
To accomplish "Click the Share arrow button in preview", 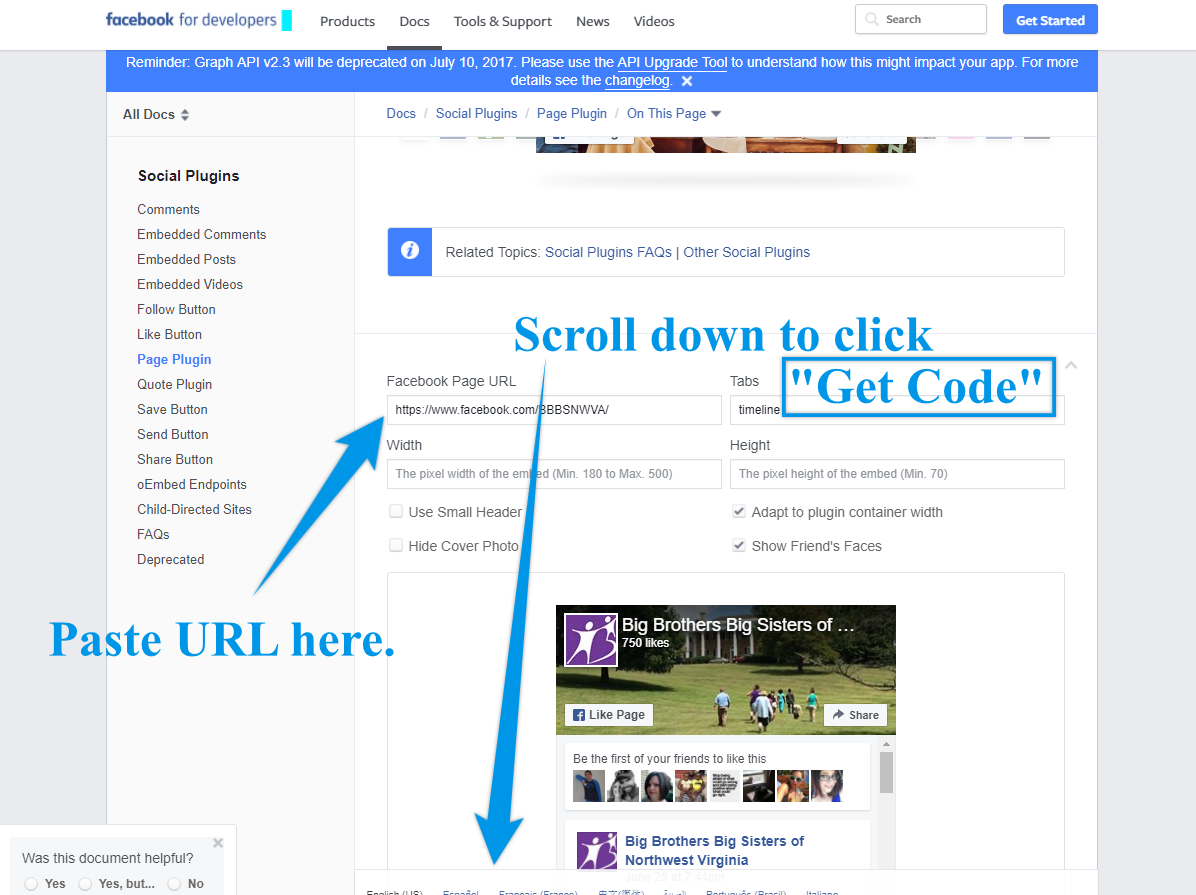I will 856,715.
